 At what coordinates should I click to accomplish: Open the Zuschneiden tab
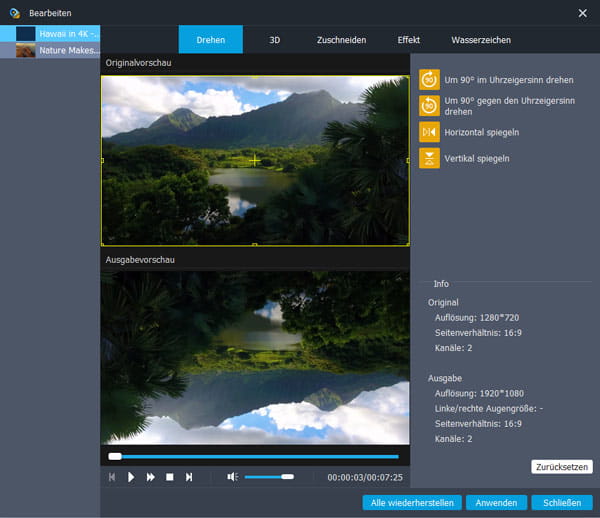click(x=341, y=40)
